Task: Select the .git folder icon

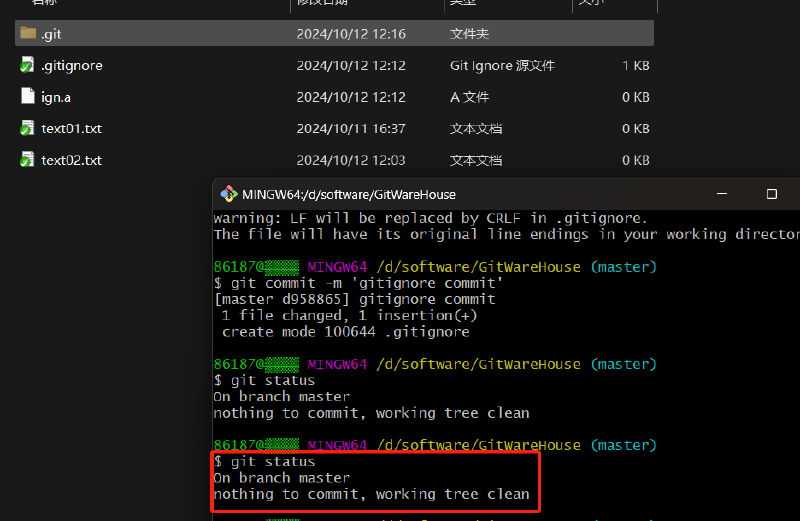Action: click(28, 33)
